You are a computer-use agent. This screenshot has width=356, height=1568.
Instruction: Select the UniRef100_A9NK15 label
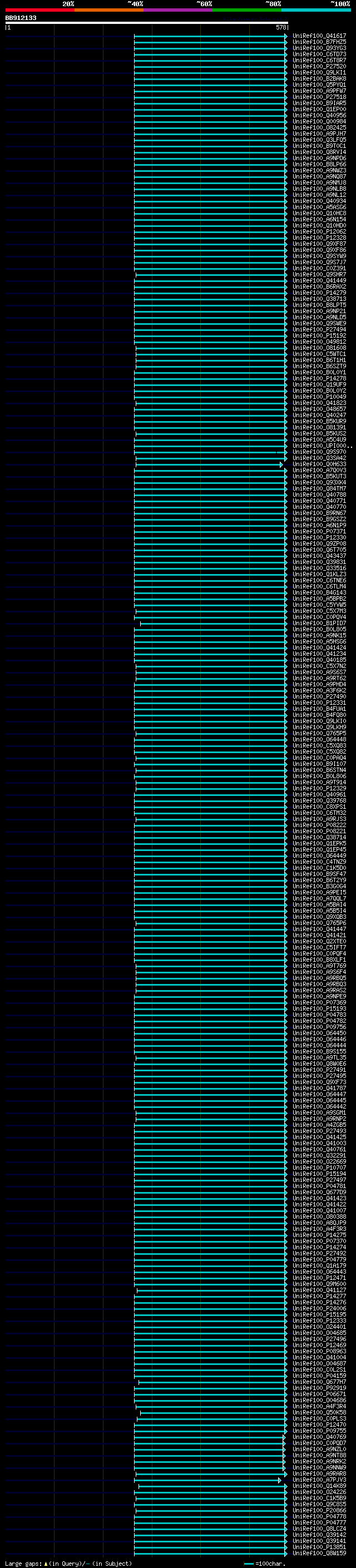[319, 635]
